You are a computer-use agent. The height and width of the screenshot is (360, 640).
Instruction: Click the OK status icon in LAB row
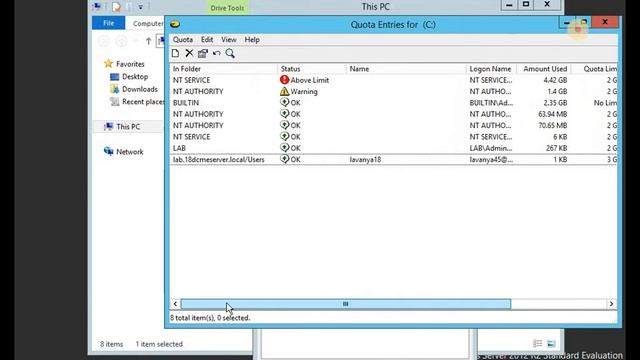[284, 147]
